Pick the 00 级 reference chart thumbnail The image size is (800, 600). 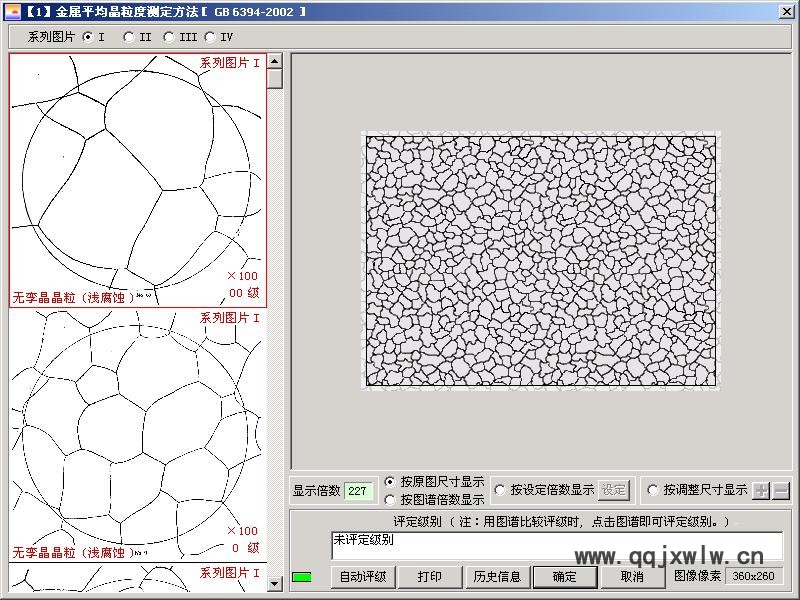click(138, 180)
